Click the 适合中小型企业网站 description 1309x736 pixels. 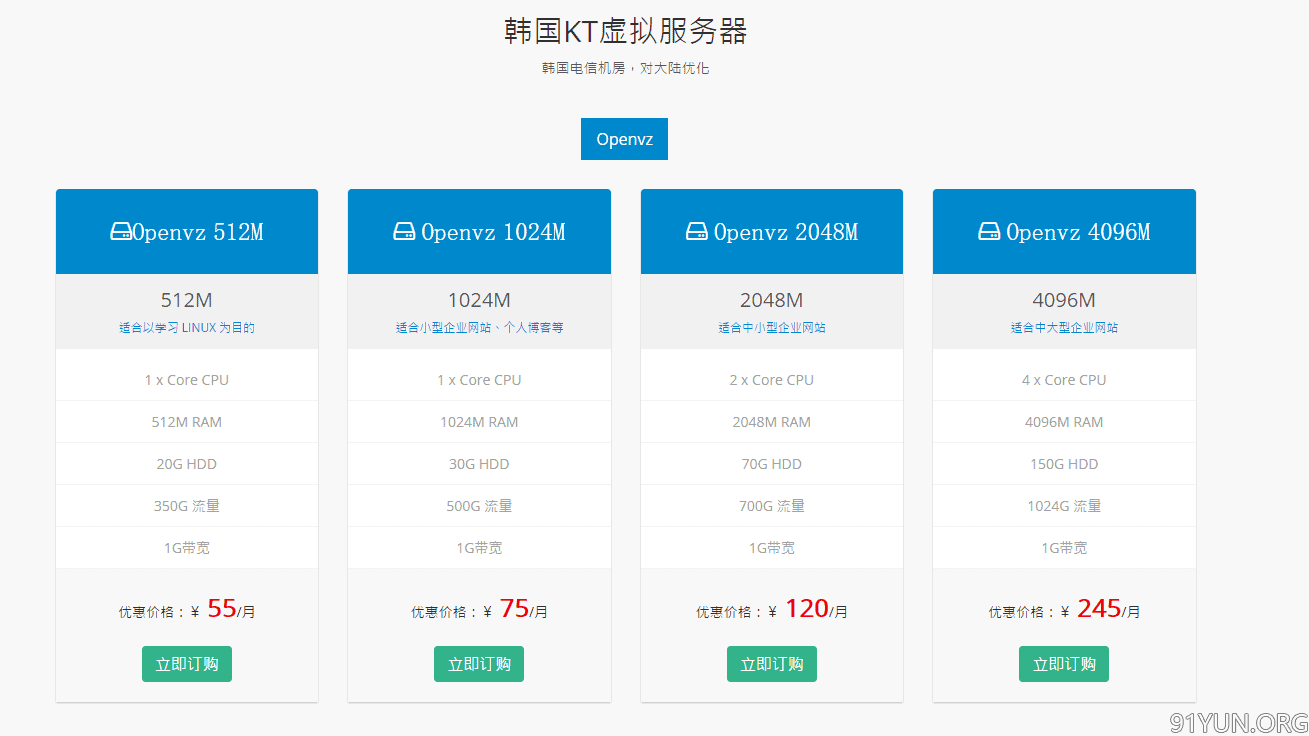coord(772,328)
